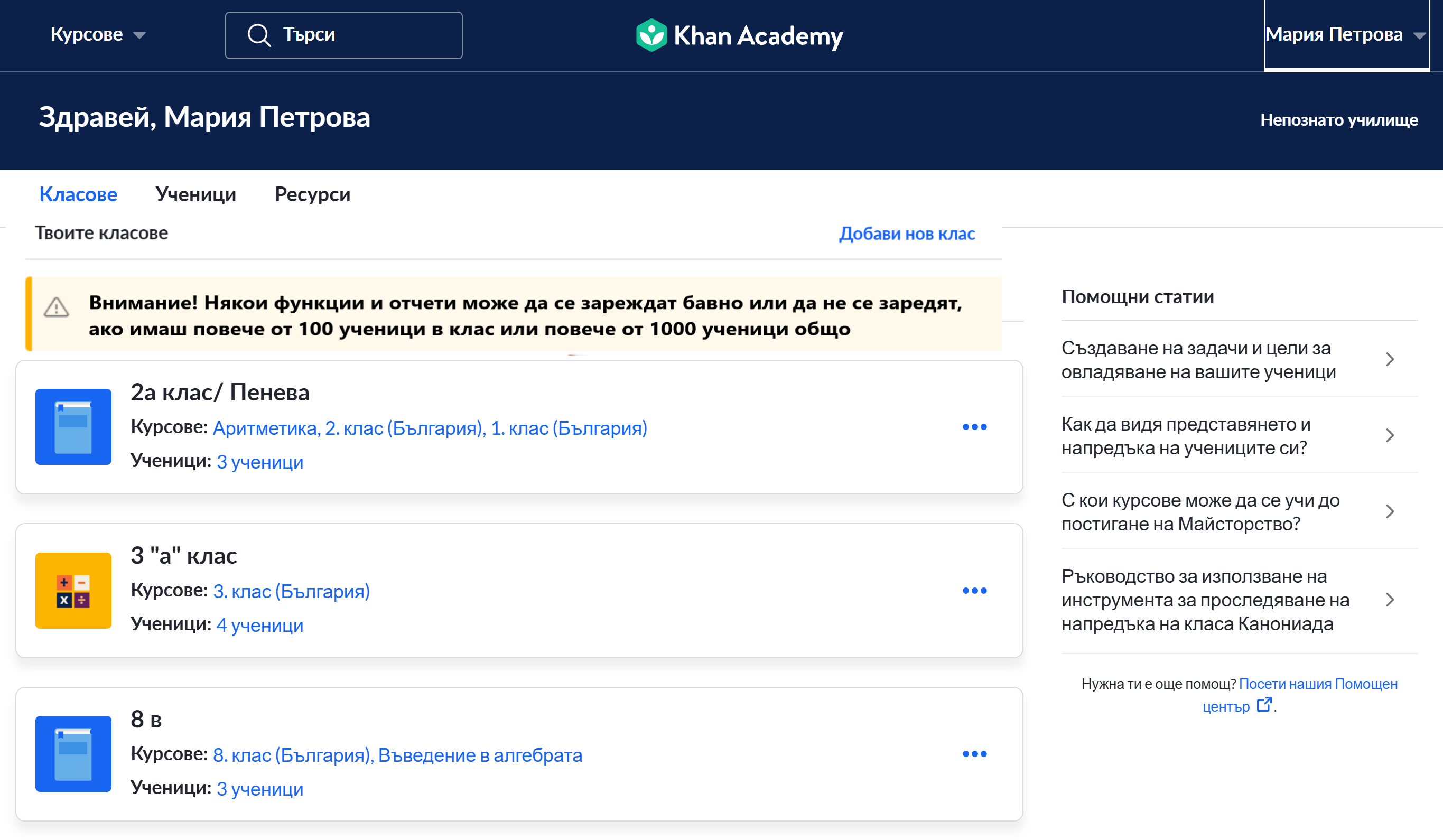
Task: View 3 ученици of 2а клас
Action: tap(260, 462)
